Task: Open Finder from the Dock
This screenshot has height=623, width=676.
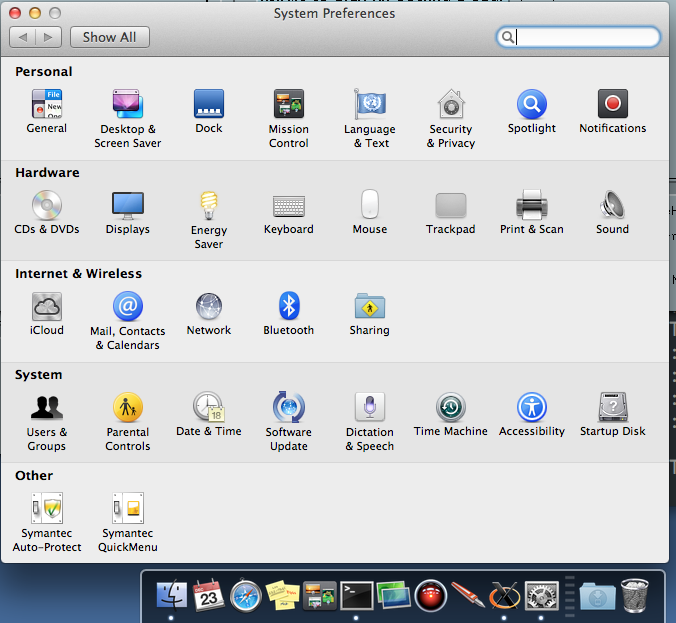Action: coord(172,595)
